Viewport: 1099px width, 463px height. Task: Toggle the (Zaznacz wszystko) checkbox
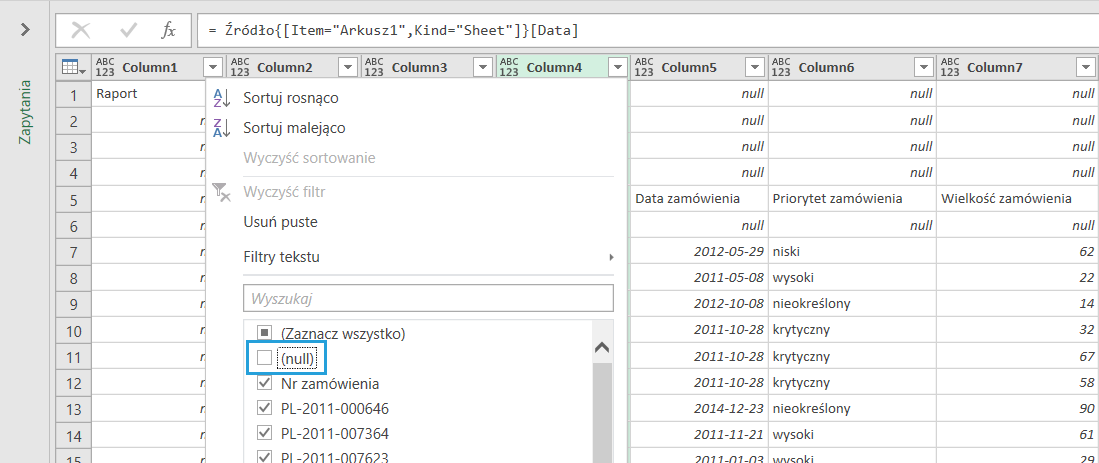pyautogui.click(x=265, y=333)
